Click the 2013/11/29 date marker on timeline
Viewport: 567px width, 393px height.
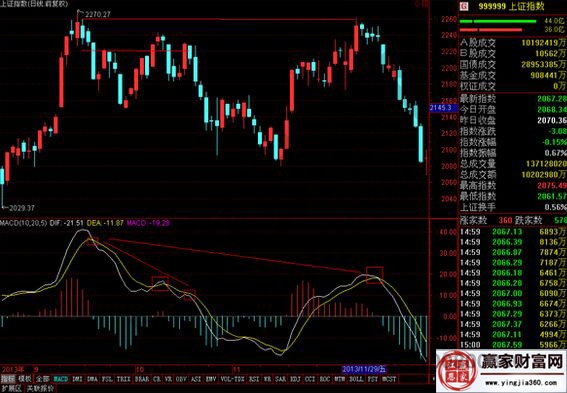(x=364, y=369)
